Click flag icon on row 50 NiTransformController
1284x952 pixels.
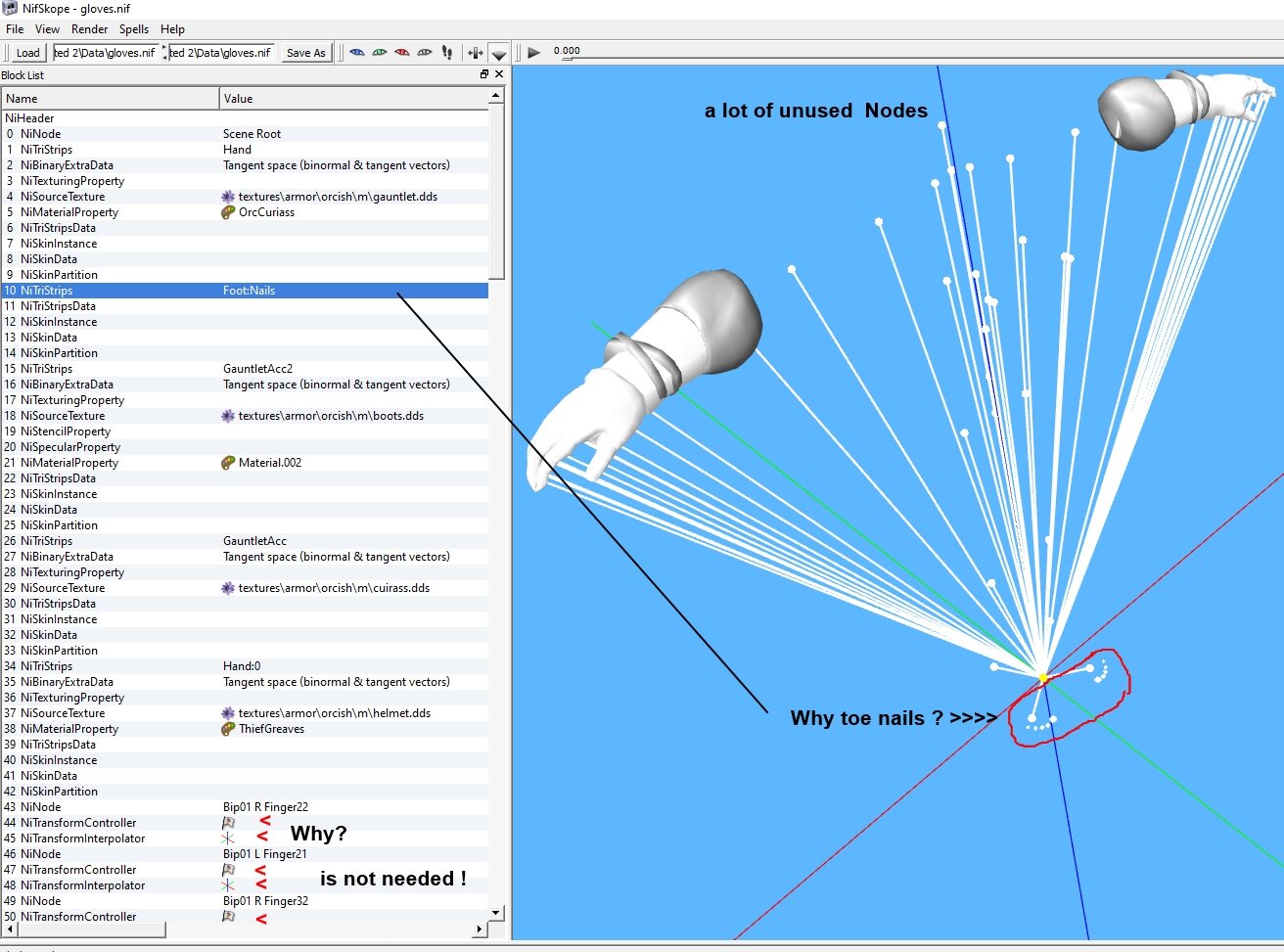click(x=228, y=917)
